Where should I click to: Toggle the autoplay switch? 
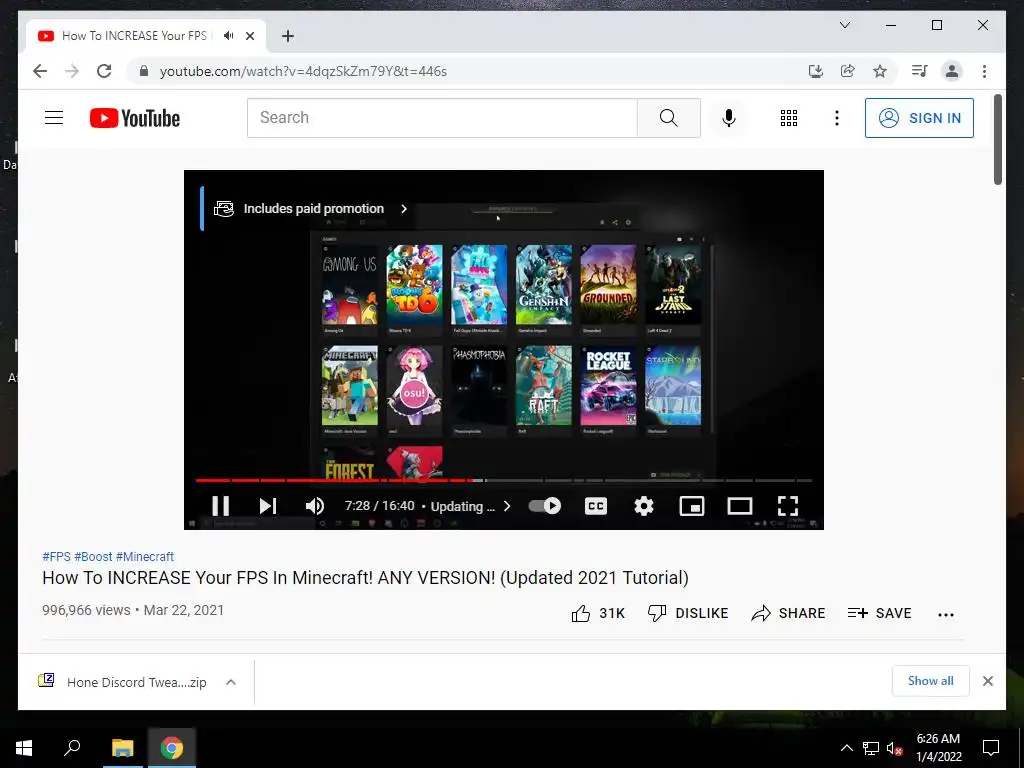545,505
